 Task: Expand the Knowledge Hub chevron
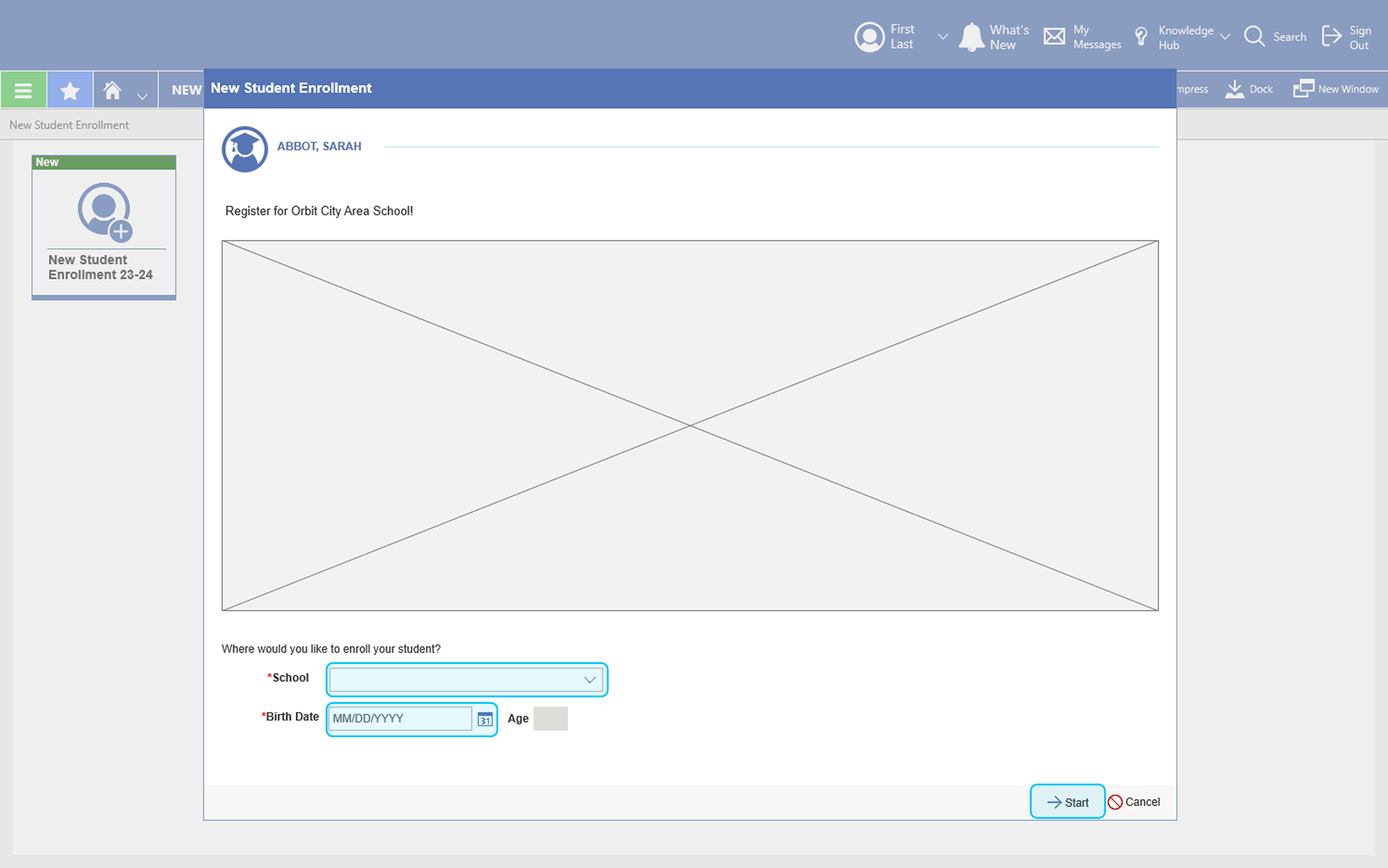[1225, 37]
